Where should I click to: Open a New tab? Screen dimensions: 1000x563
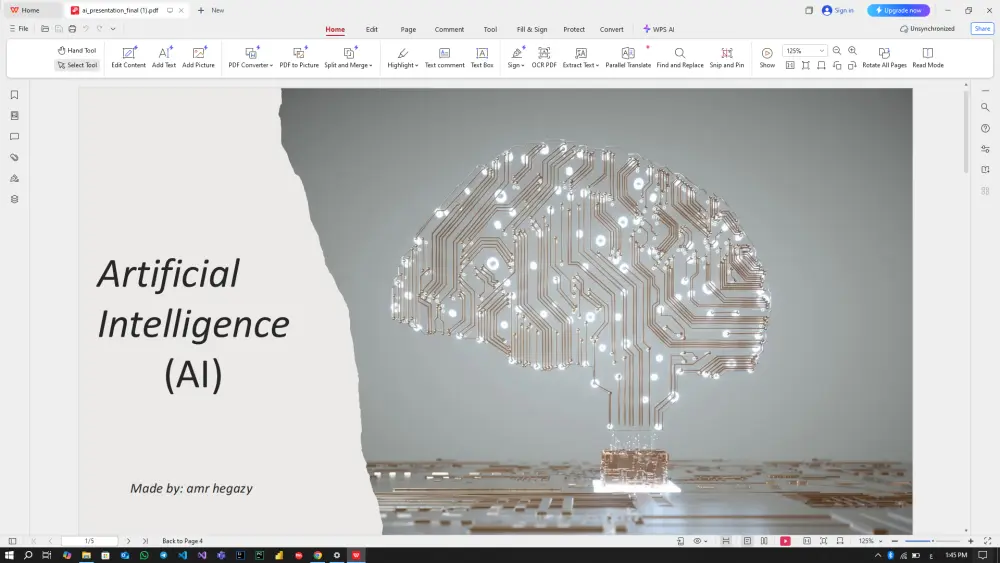(210, 10)
